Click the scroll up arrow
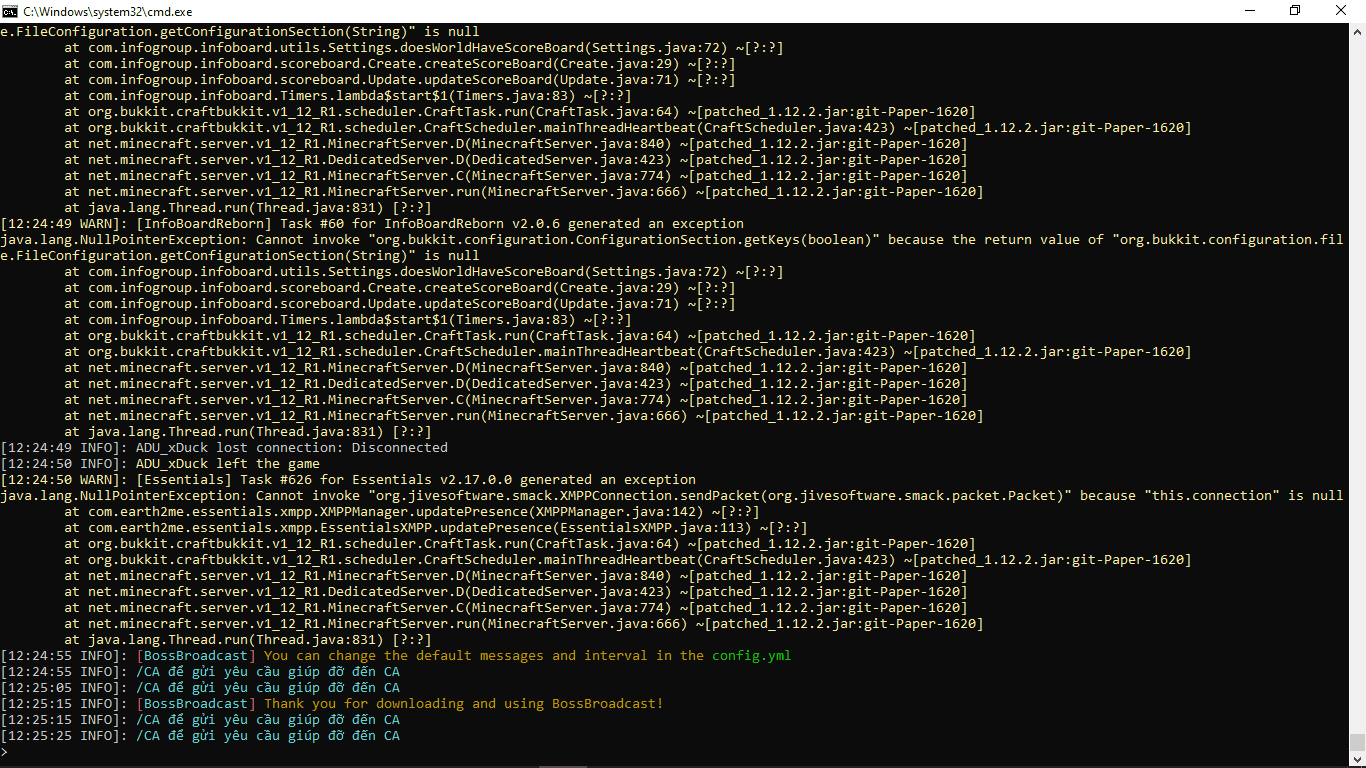Screen dimensions: 1366x768 pyautogui.click(x=1357, y=31)
